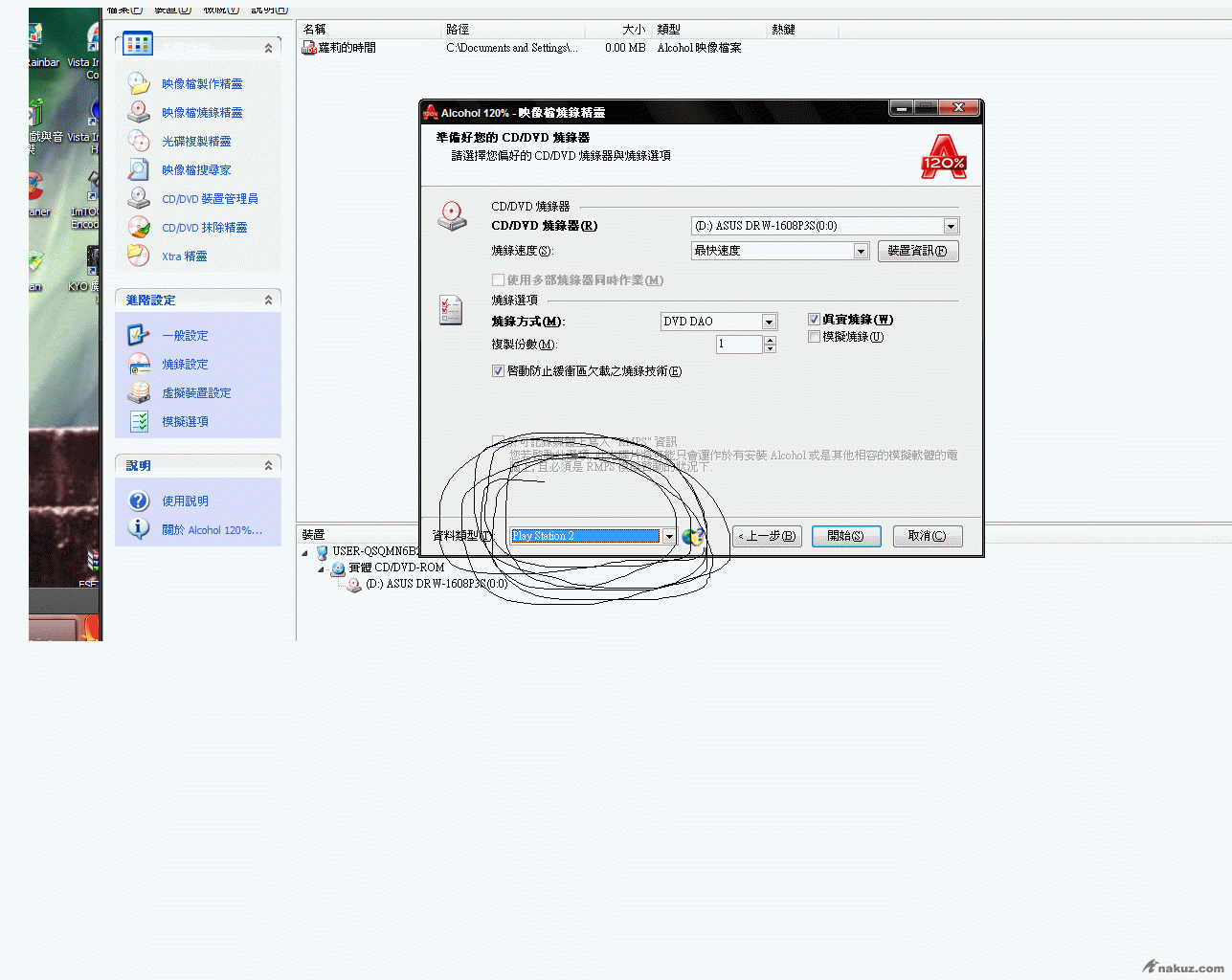Collapse the 進階設定 panel

click(268, 301)
